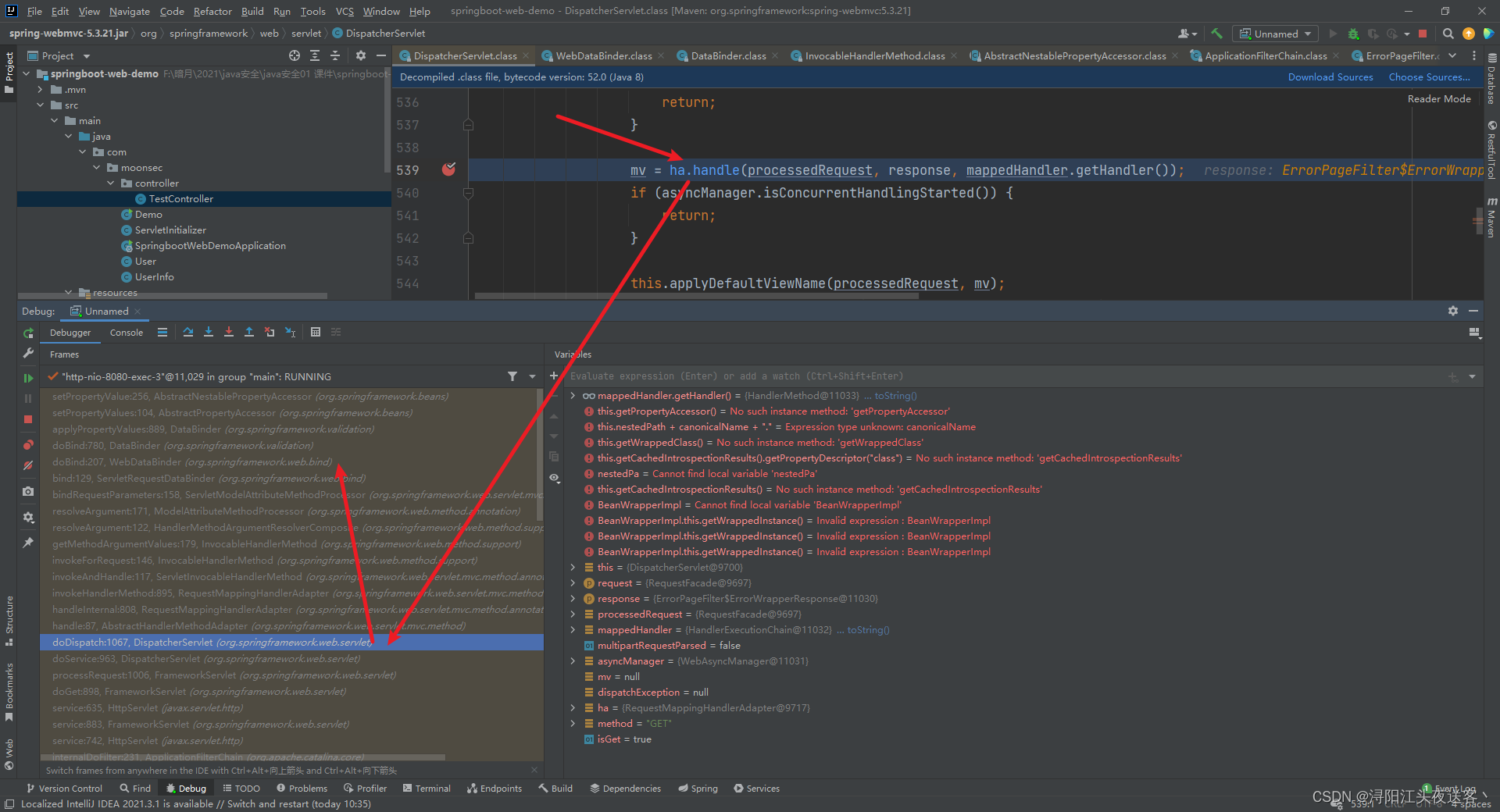
Task: Switch to the Console tab
Action: [127, 332]
